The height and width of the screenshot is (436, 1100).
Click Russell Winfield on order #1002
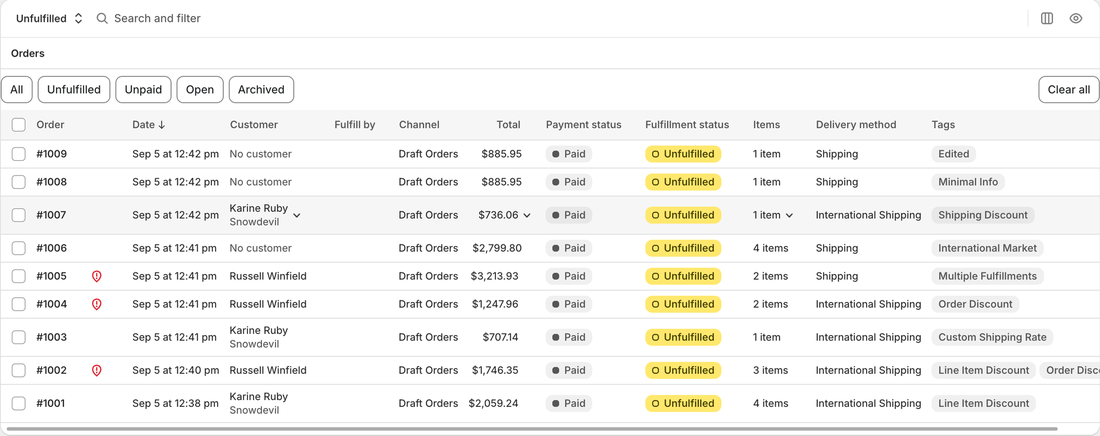tap(268, 370)
